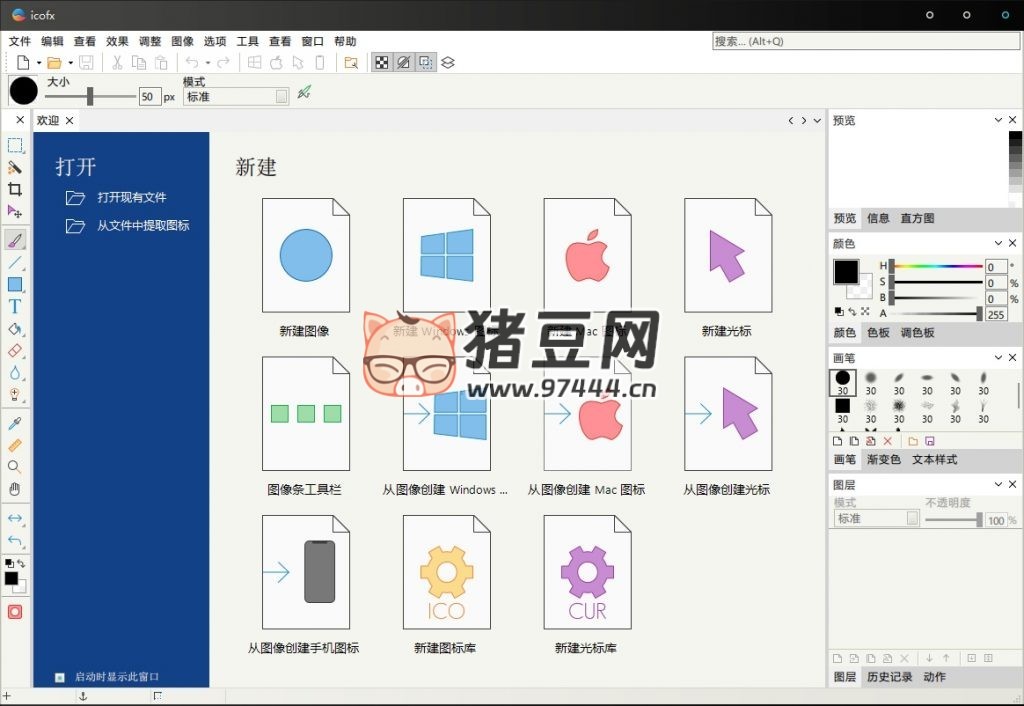Screen dimensions: 1024x706
Task: Open the 模式 brush mode dropdown
Action: coord(236,96)
